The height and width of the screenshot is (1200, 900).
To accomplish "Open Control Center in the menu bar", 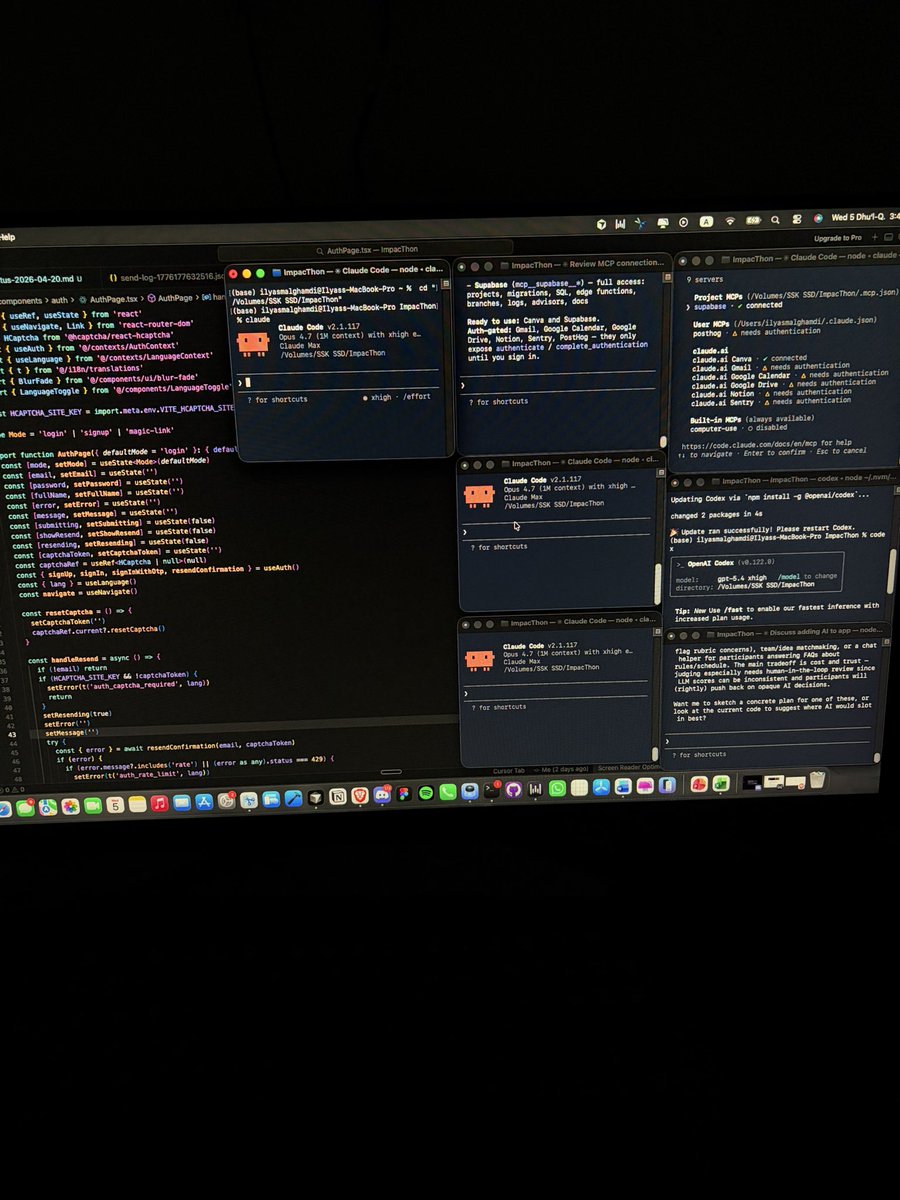I will pos(796,219).
